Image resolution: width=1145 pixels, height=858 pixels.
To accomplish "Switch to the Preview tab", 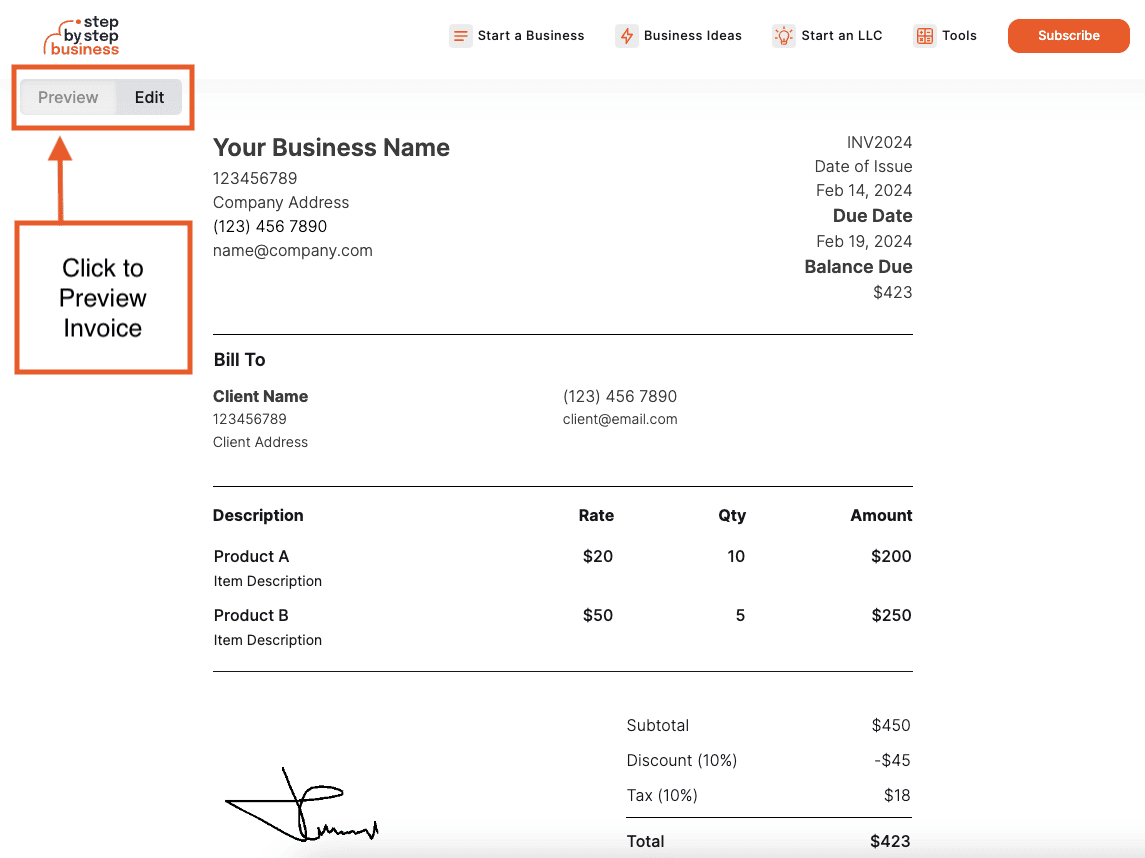I will click(68, 97).
